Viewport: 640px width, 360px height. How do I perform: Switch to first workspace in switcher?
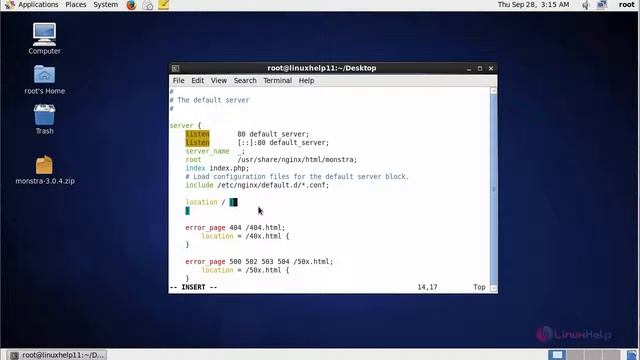tap(557, 355)
